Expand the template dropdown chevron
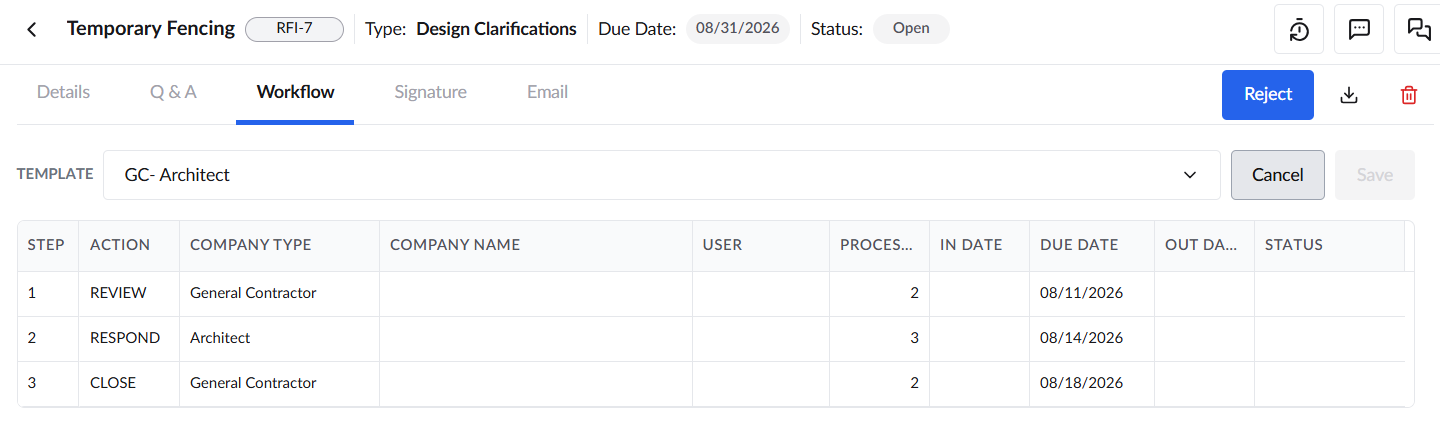This screenshot has width=1440, height=432. [x=1190, y=175]
